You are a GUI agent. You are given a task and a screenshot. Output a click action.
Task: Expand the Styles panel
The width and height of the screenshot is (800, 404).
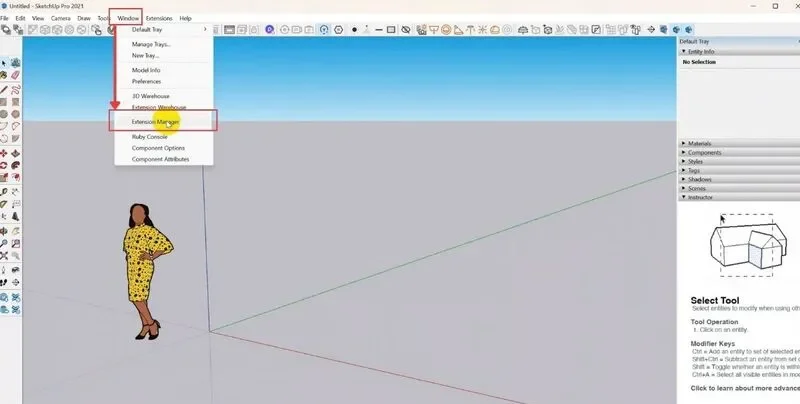click(739, 161)
